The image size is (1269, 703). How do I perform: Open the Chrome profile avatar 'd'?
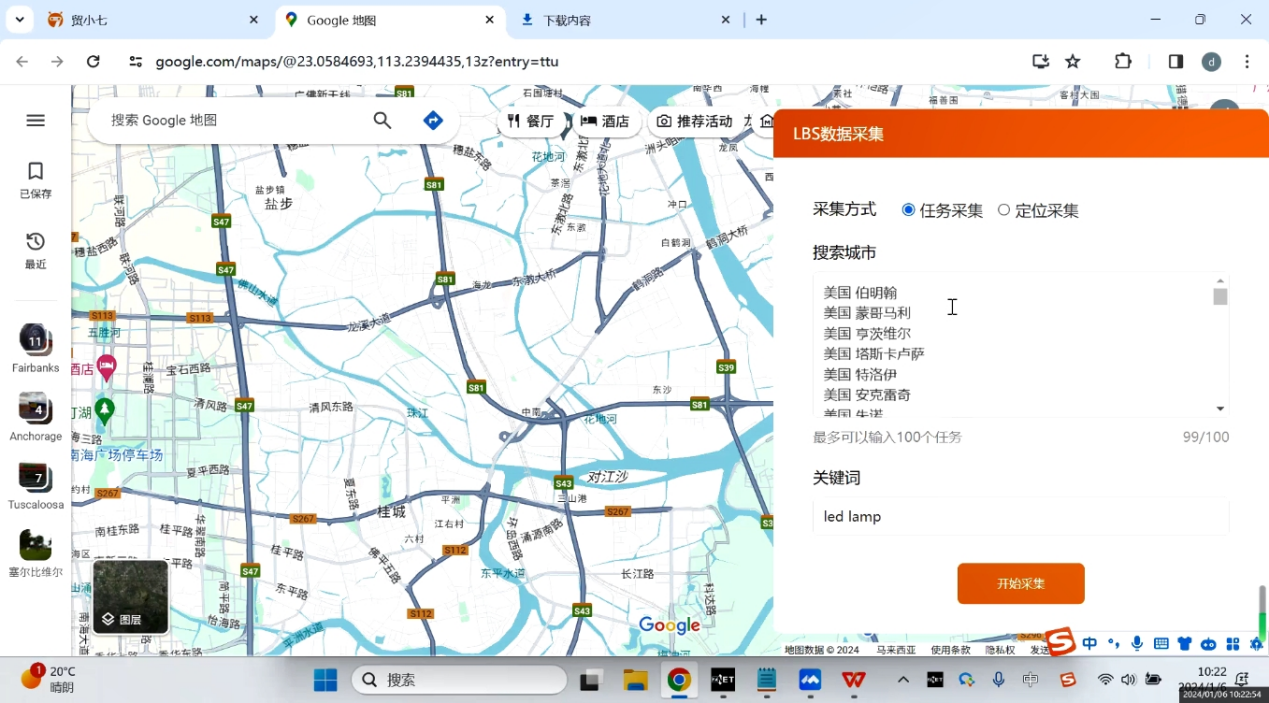tap(1211, 61)
